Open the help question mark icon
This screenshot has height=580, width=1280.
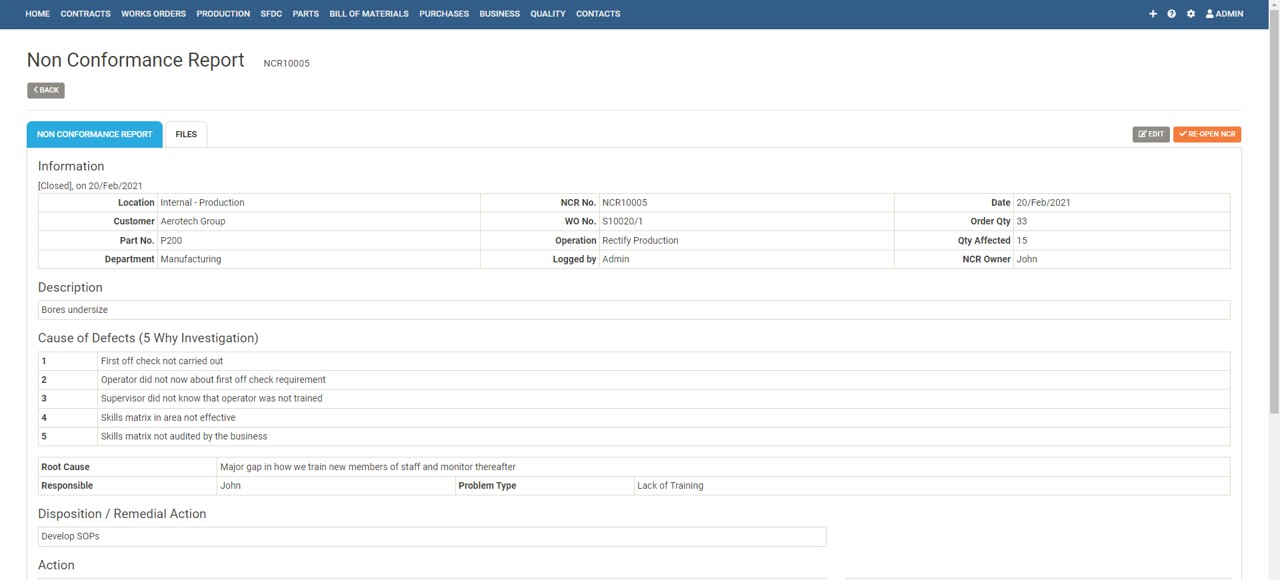1171,13
